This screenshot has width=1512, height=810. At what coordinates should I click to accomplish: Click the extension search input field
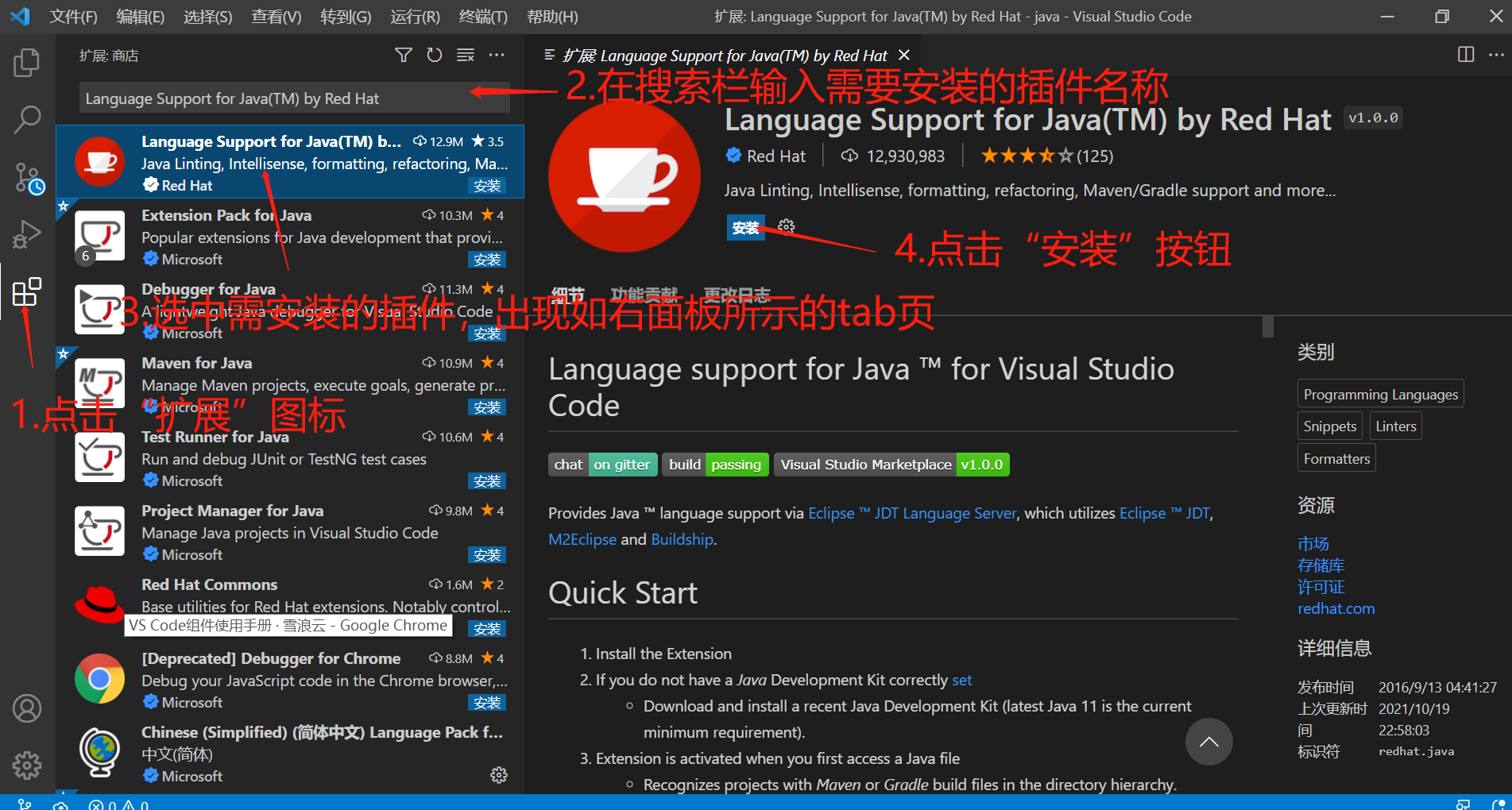pyautogui.click(x=270, y=98)
